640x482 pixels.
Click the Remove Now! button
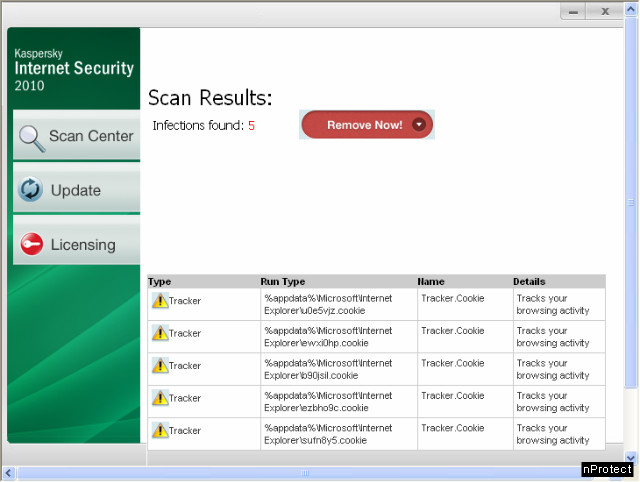click(x=367, y=124)
